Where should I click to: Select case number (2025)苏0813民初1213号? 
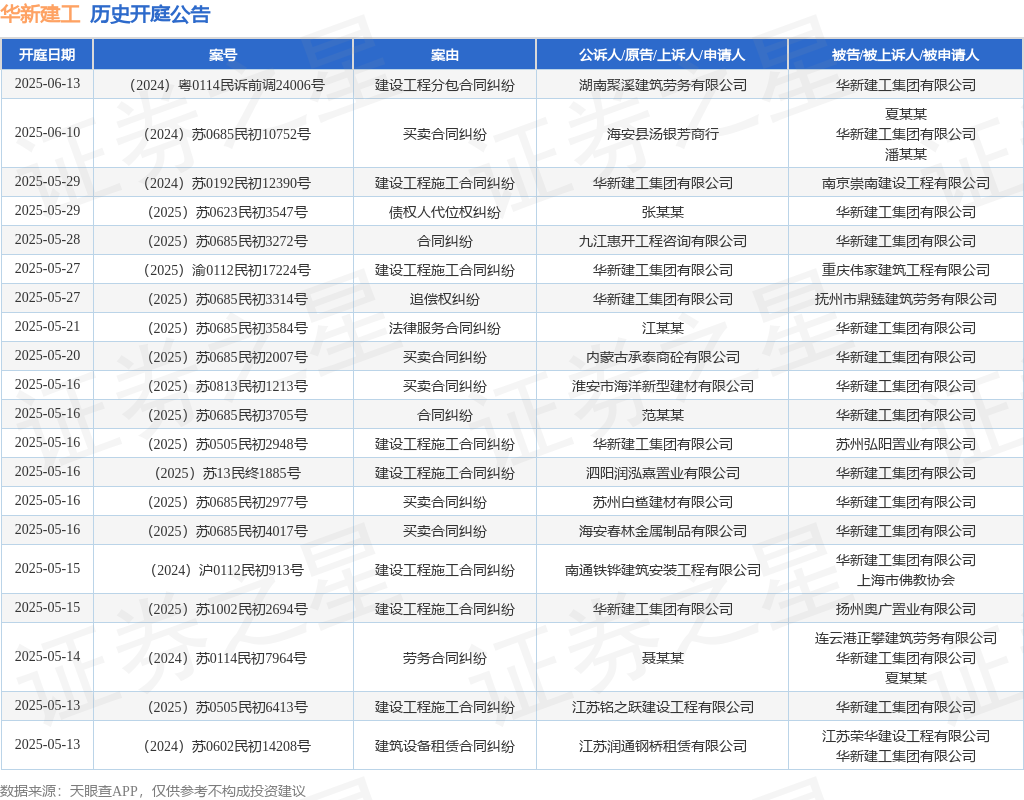pyautogui.click(x=223, y=386)
